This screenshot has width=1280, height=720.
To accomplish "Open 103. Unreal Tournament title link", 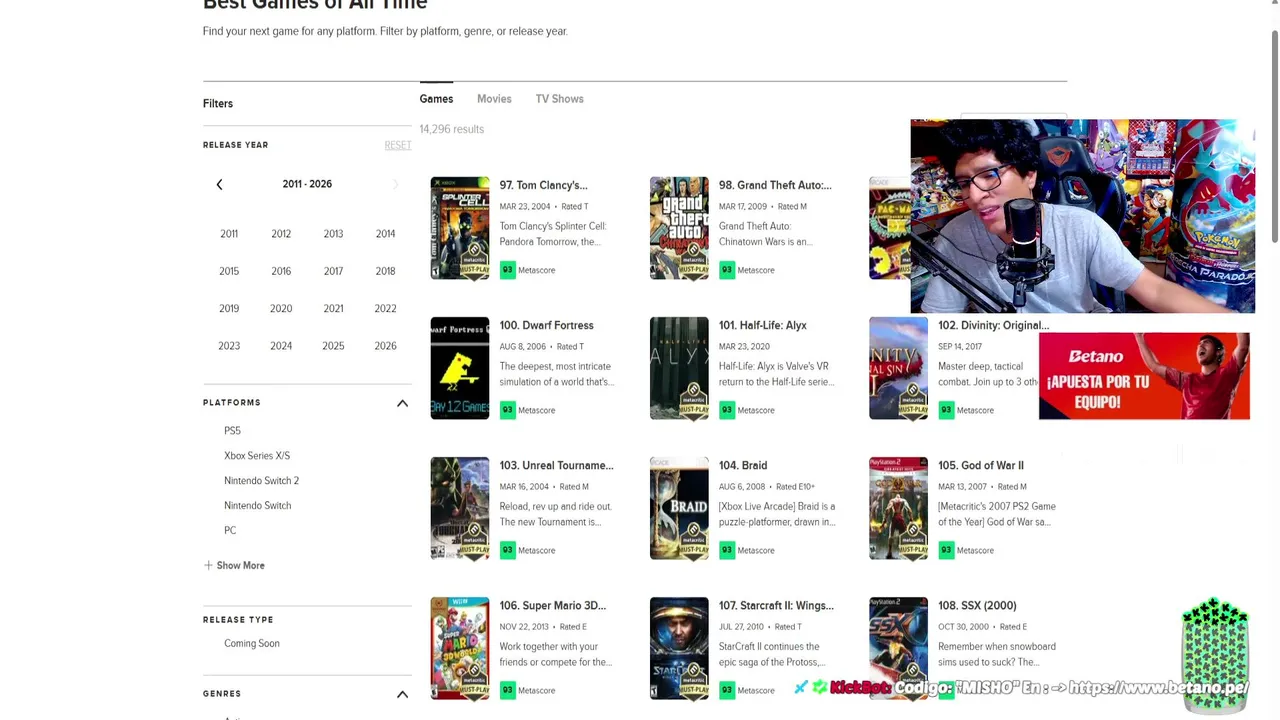I will 556,465.
